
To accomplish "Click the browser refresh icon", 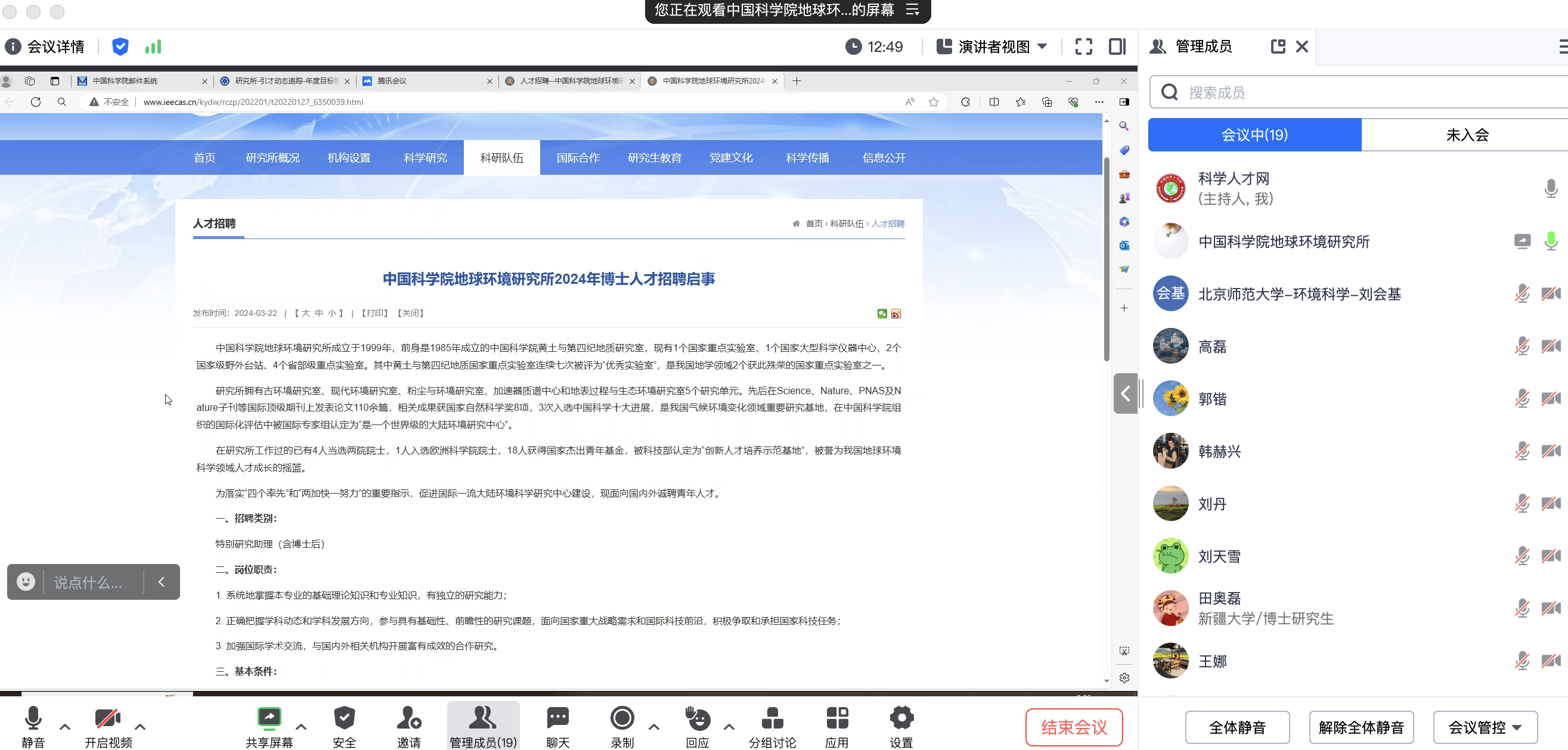I will coord(36,102).
